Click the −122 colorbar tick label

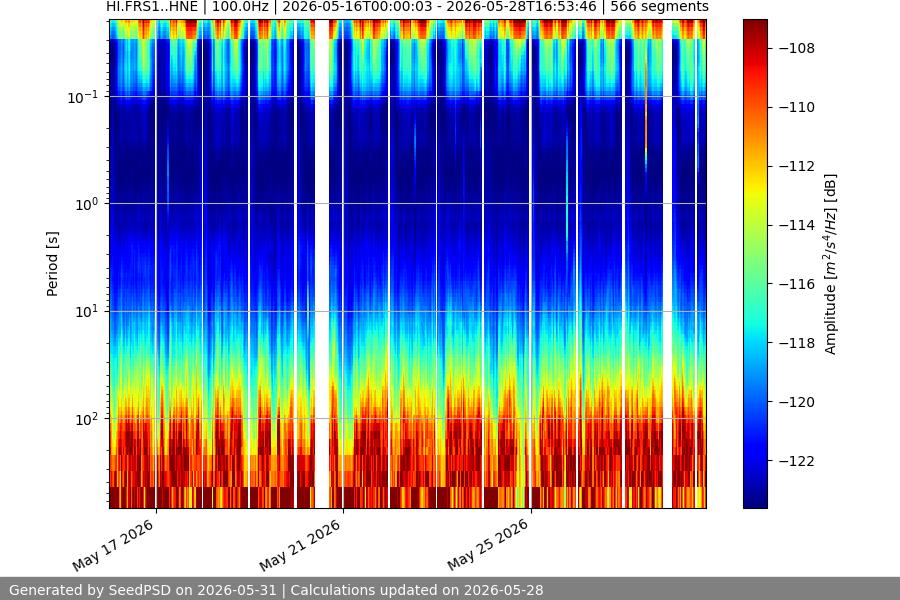[x=797, y=461]
